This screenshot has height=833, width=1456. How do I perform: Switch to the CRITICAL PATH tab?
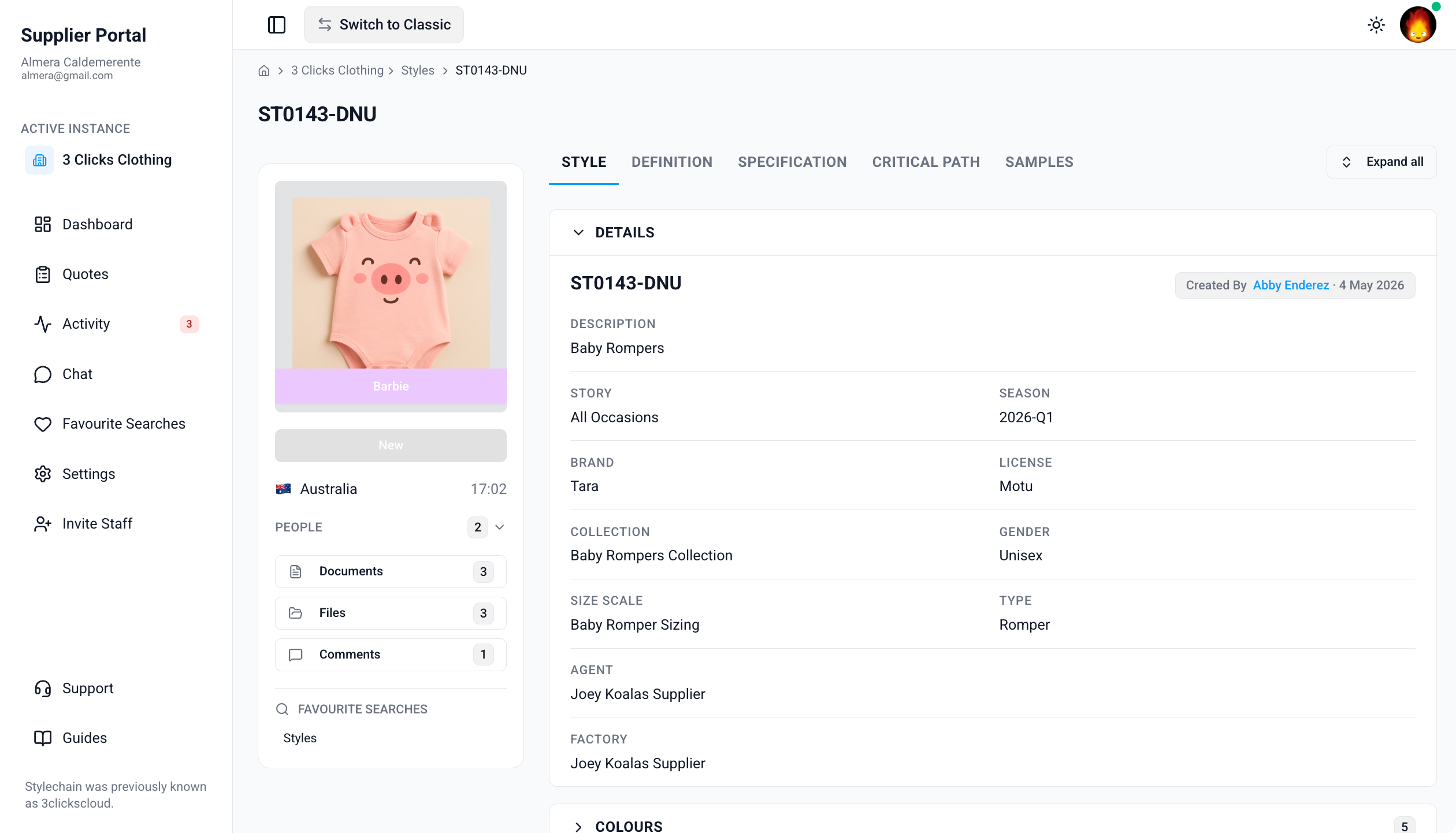coord(926,162)
